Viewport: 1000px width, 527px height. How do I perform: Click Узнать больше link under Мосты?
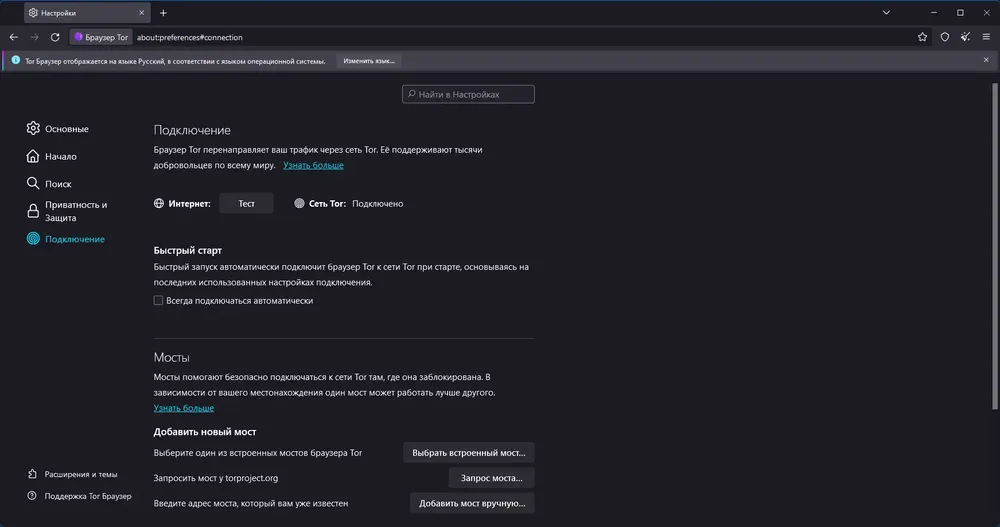click(x=184, y=408)
